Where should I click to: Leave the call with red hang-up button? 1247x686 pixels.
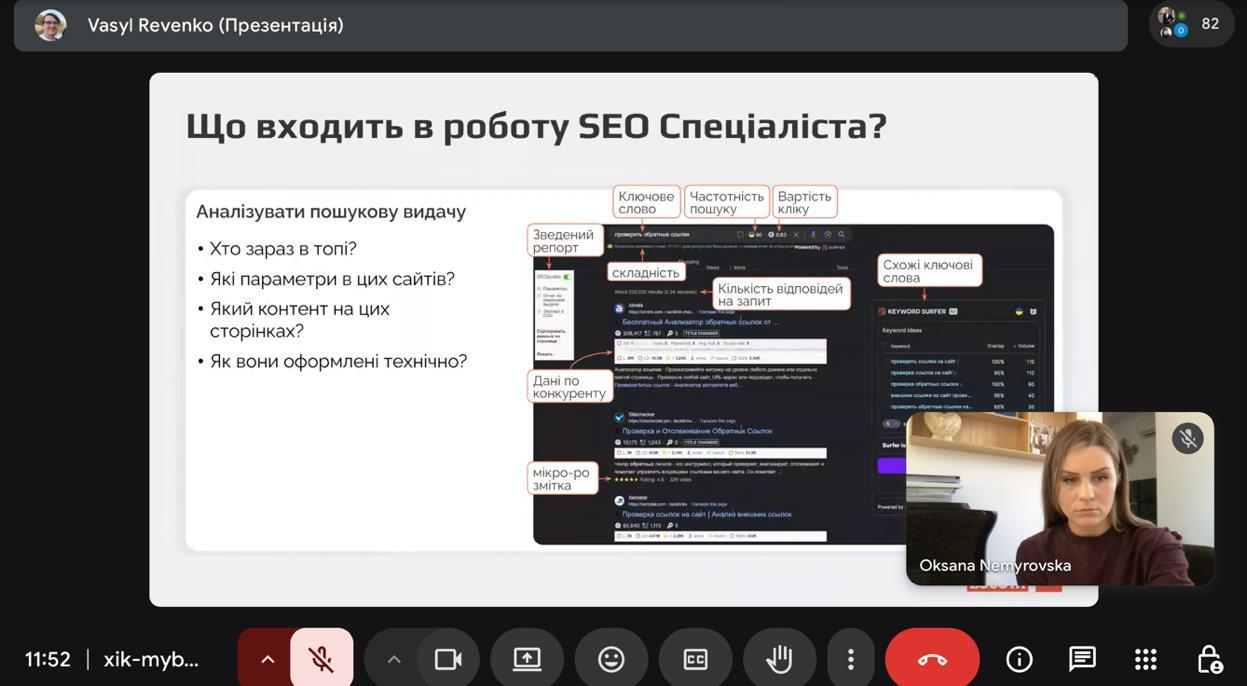[x=932, y=659]
